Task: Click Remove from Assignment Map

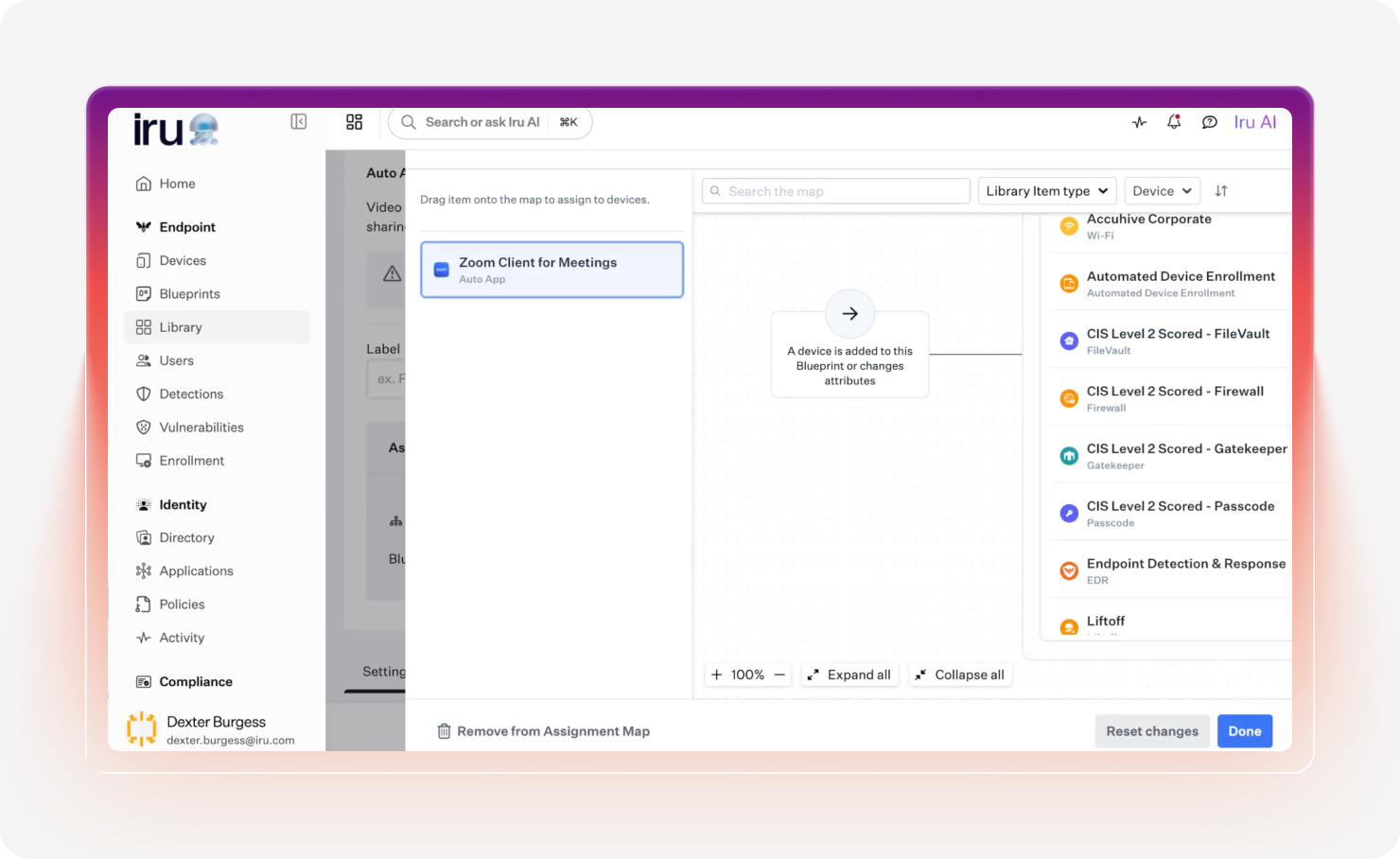Action: pyautogui.click(x=544, y=731)
